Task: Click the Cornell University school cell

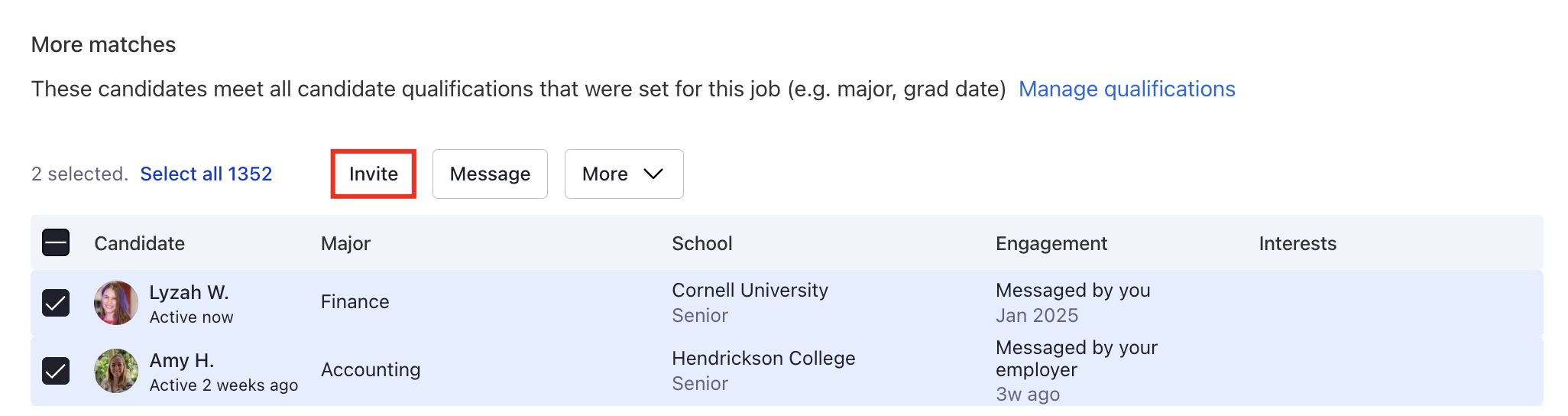Action: coord(750,291)
